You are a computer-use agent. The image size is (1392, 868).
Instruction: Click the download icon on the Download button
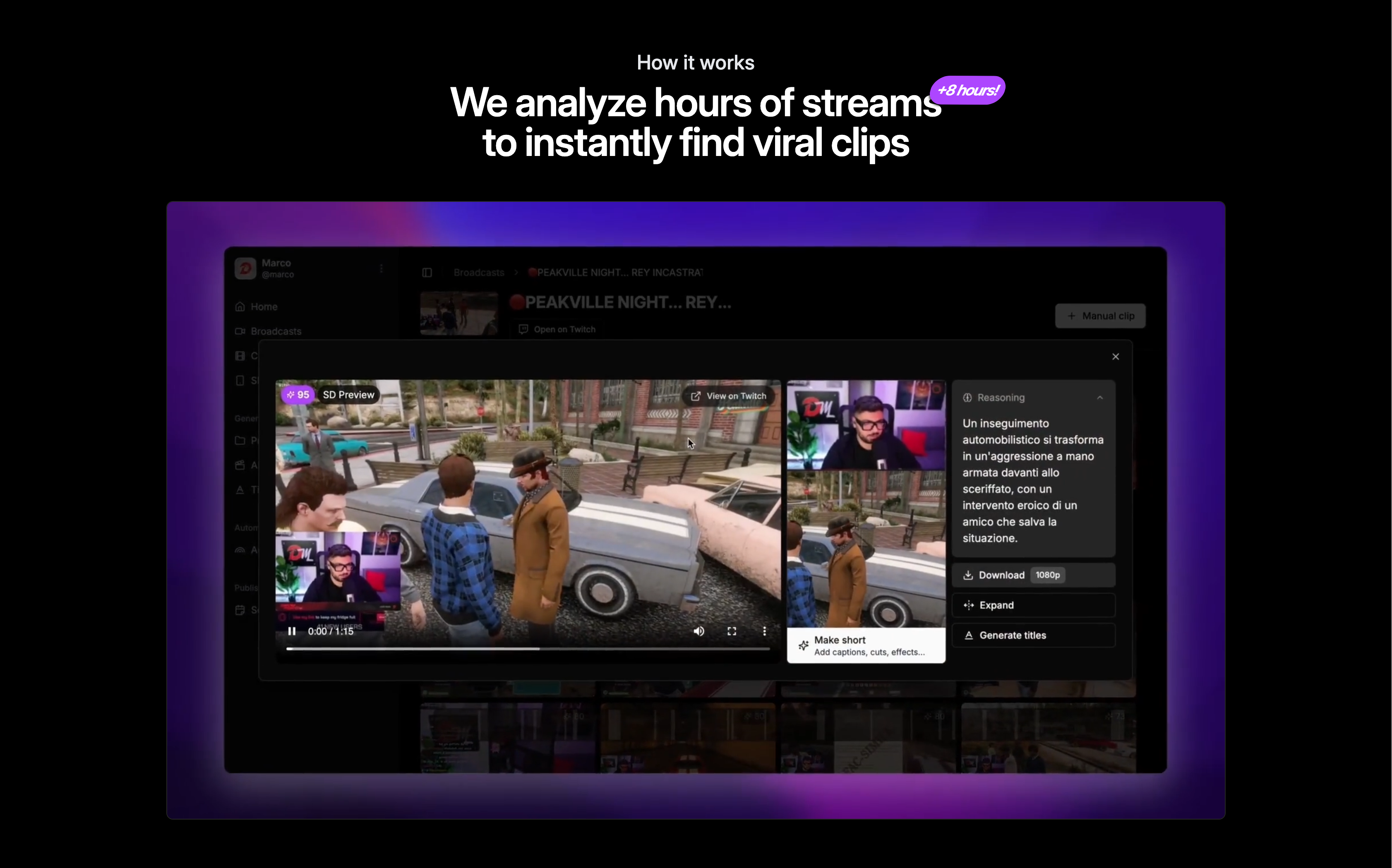click(x=968, y=575)
